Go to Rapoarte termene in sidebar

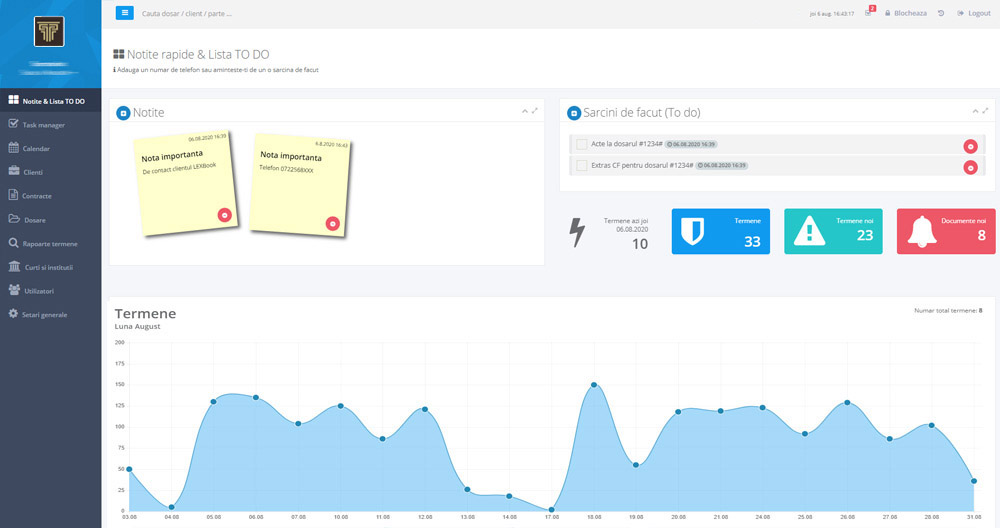click(x=50, y=244)
